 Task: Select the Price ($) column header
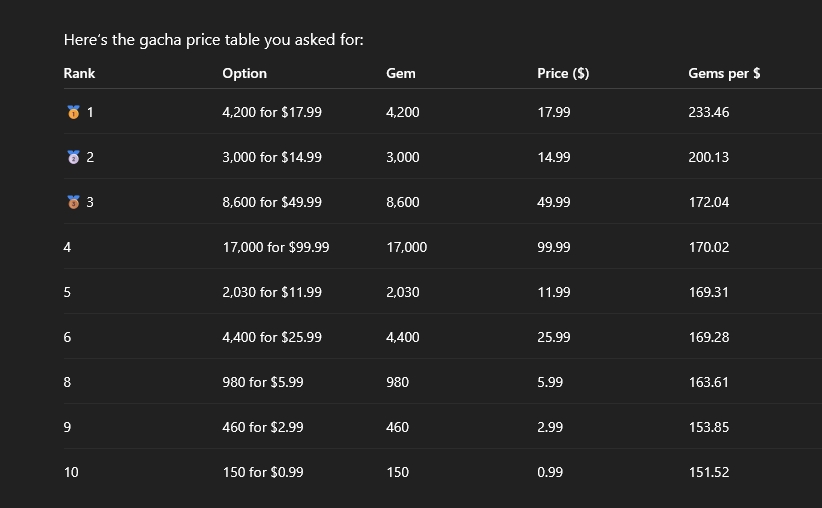pos(562,73)
